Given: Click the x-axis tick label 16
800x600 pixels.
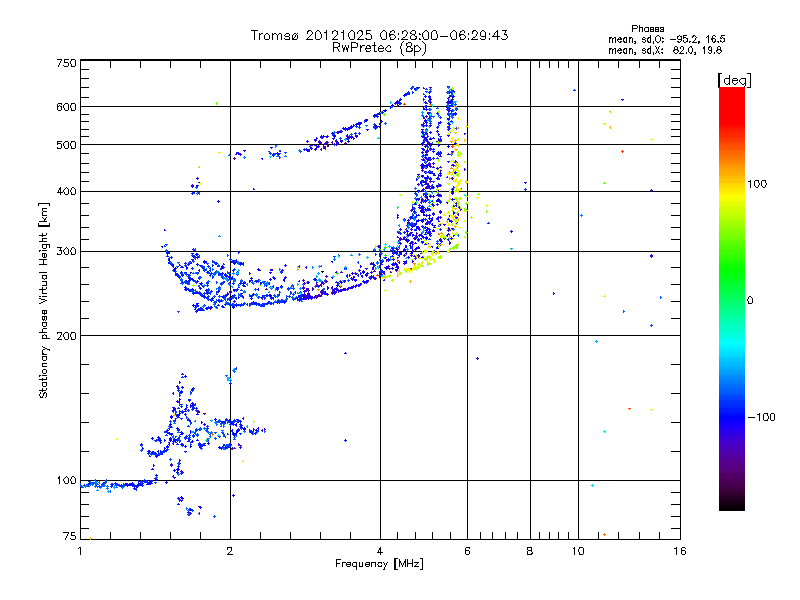Looking at the screenshot, I should 680,551.
